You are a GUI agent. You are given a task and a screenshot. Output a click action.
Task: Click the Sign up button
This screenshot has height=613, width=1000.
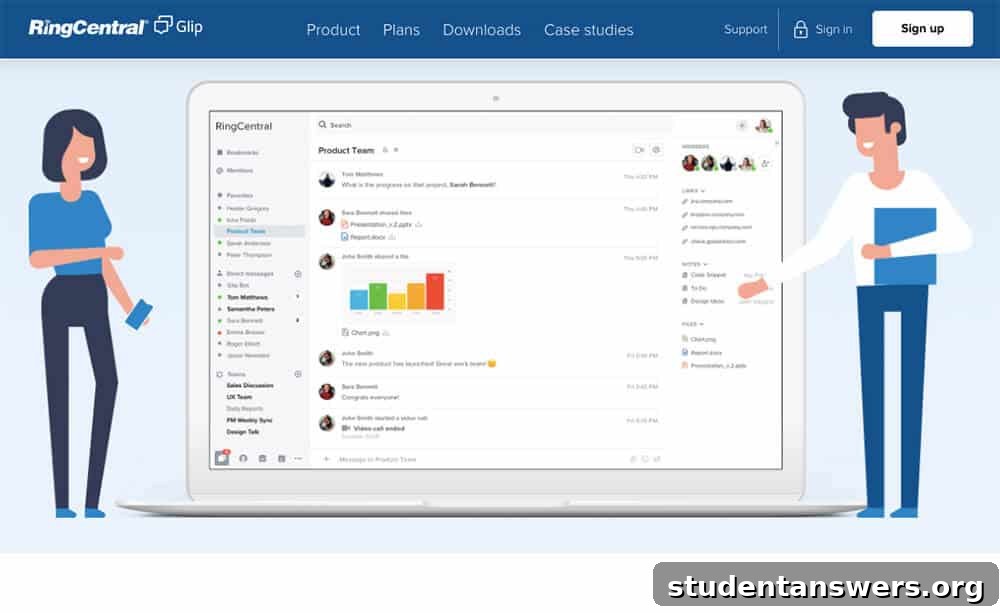coord(922,29)
